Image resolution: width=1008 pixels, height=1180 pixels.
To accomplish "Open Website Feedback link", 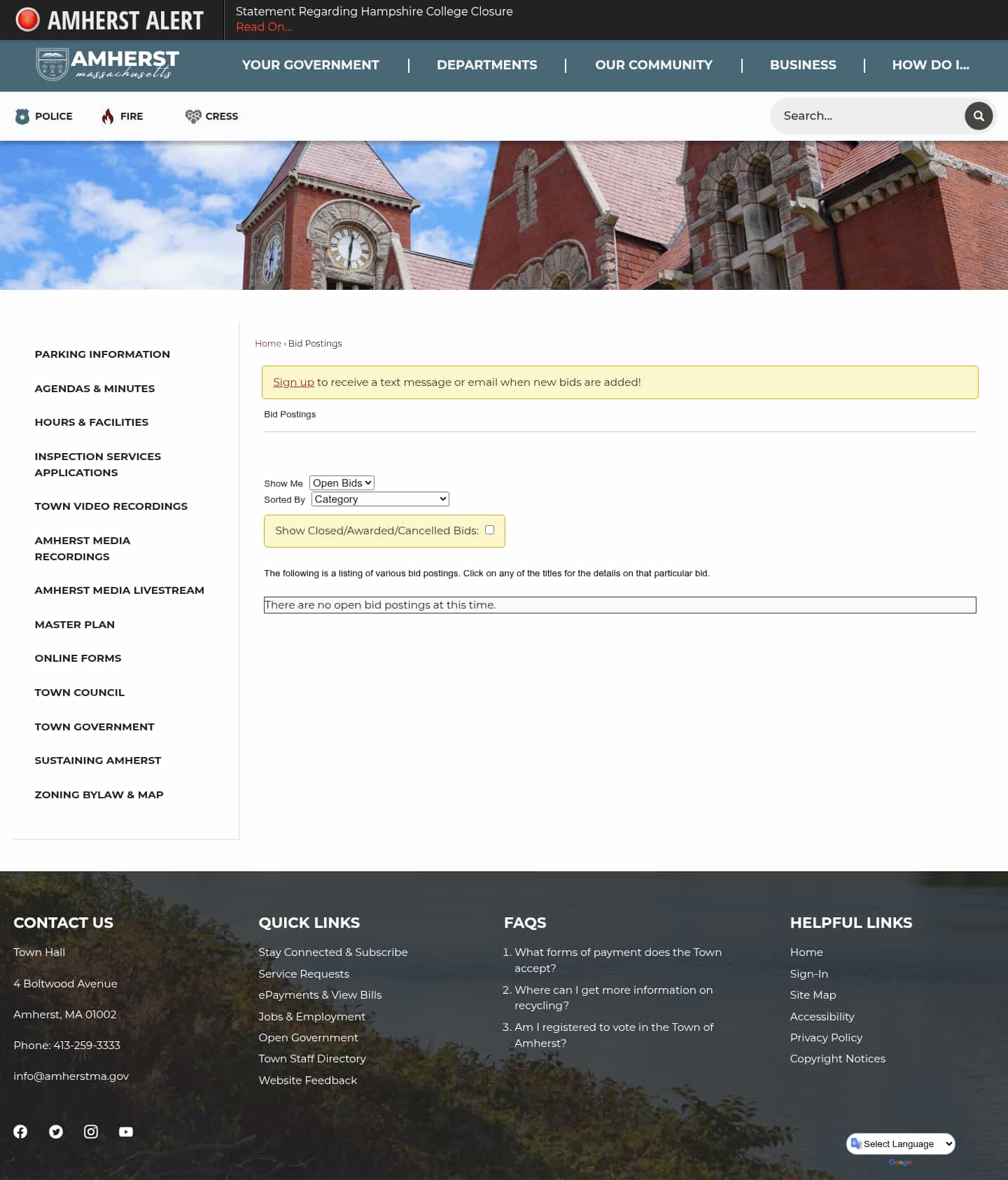I will click(308, 1081).
